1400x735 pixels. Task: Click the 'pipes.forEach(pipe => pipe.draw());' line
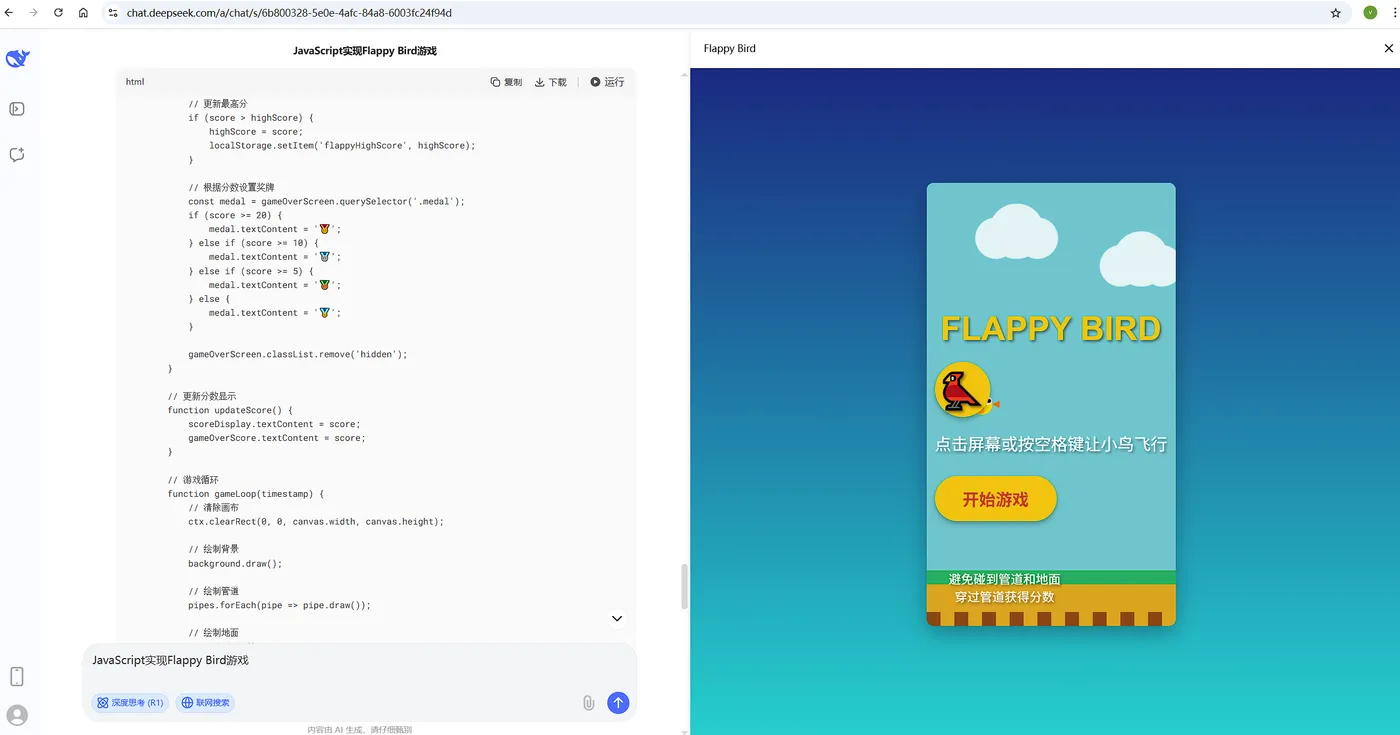point(279,605)
